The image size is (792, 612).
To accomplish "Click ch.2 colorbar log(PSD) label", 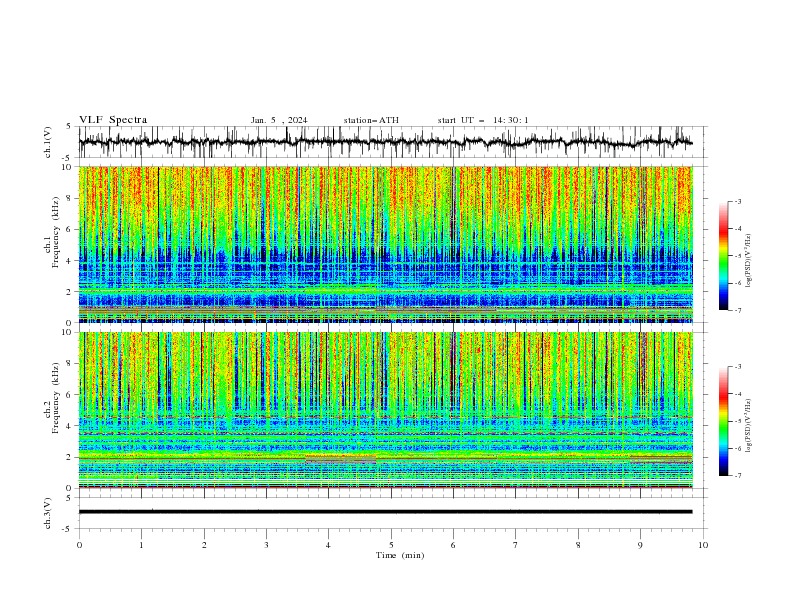I will 748,426.
